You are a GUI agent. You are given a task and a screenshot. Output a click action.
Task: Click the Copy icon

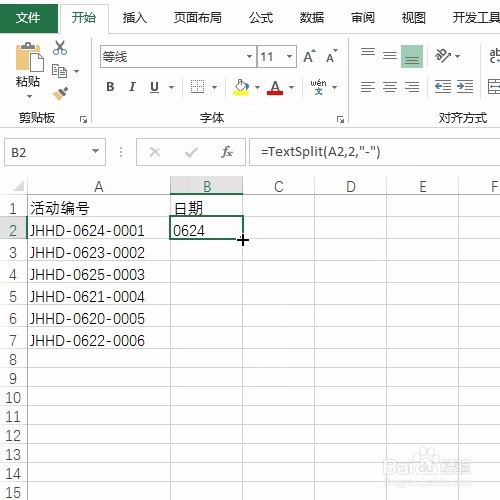click(x=60, y=71)
